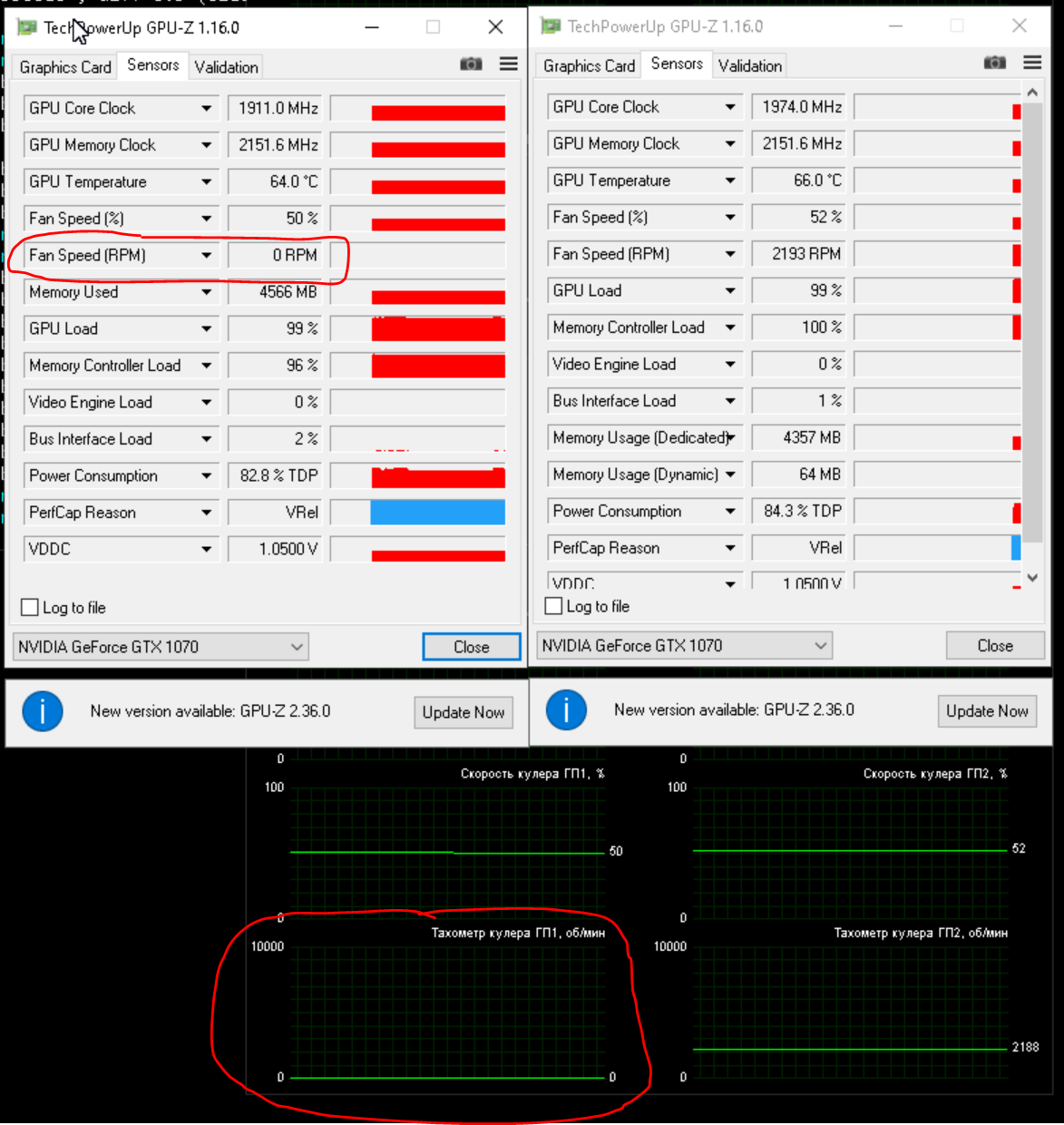
Task: Open the NVIDIA GeForce GTX 1070 card selector
Action: 297,646
